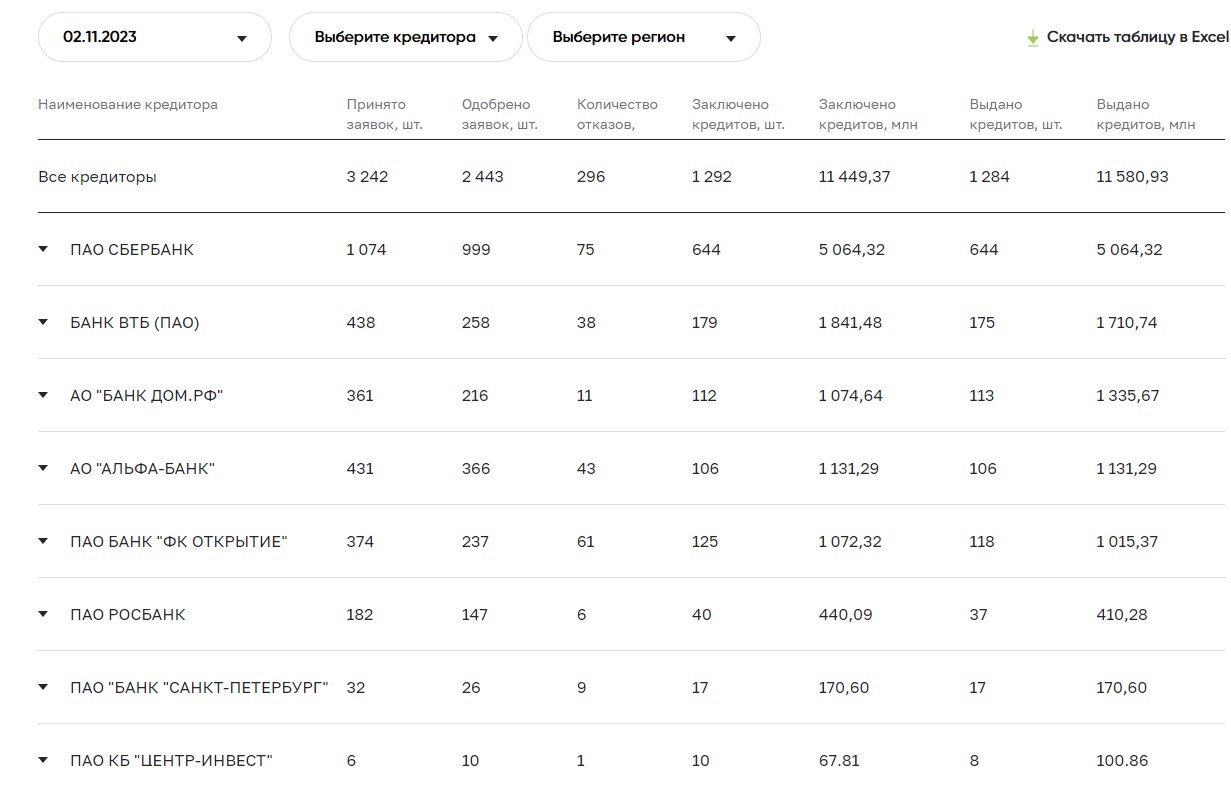1231x811 pixels.
Task: Open the date dropdown showing 02.11.2023
Action: 154,38
